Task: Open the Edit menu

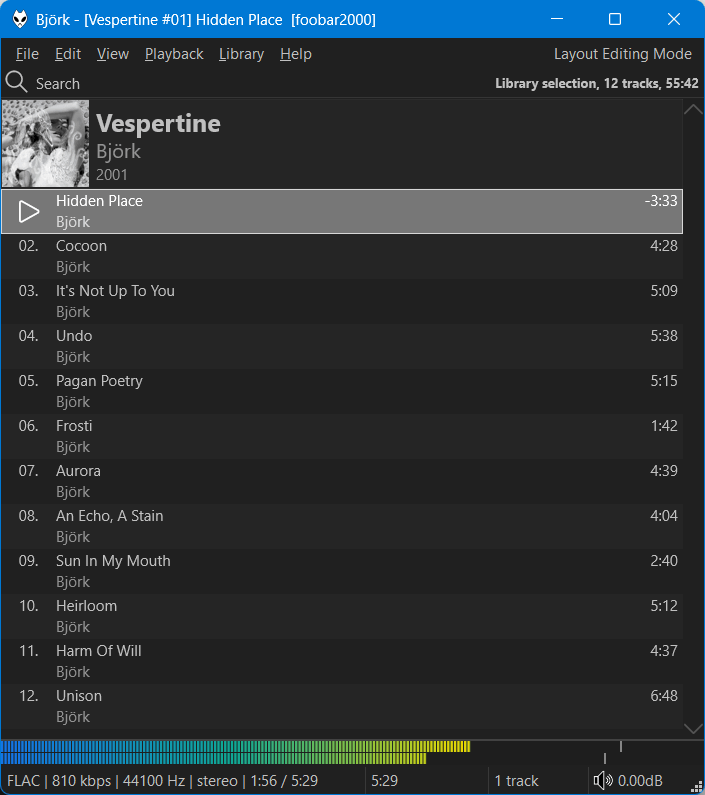Action: coord(68,54)
